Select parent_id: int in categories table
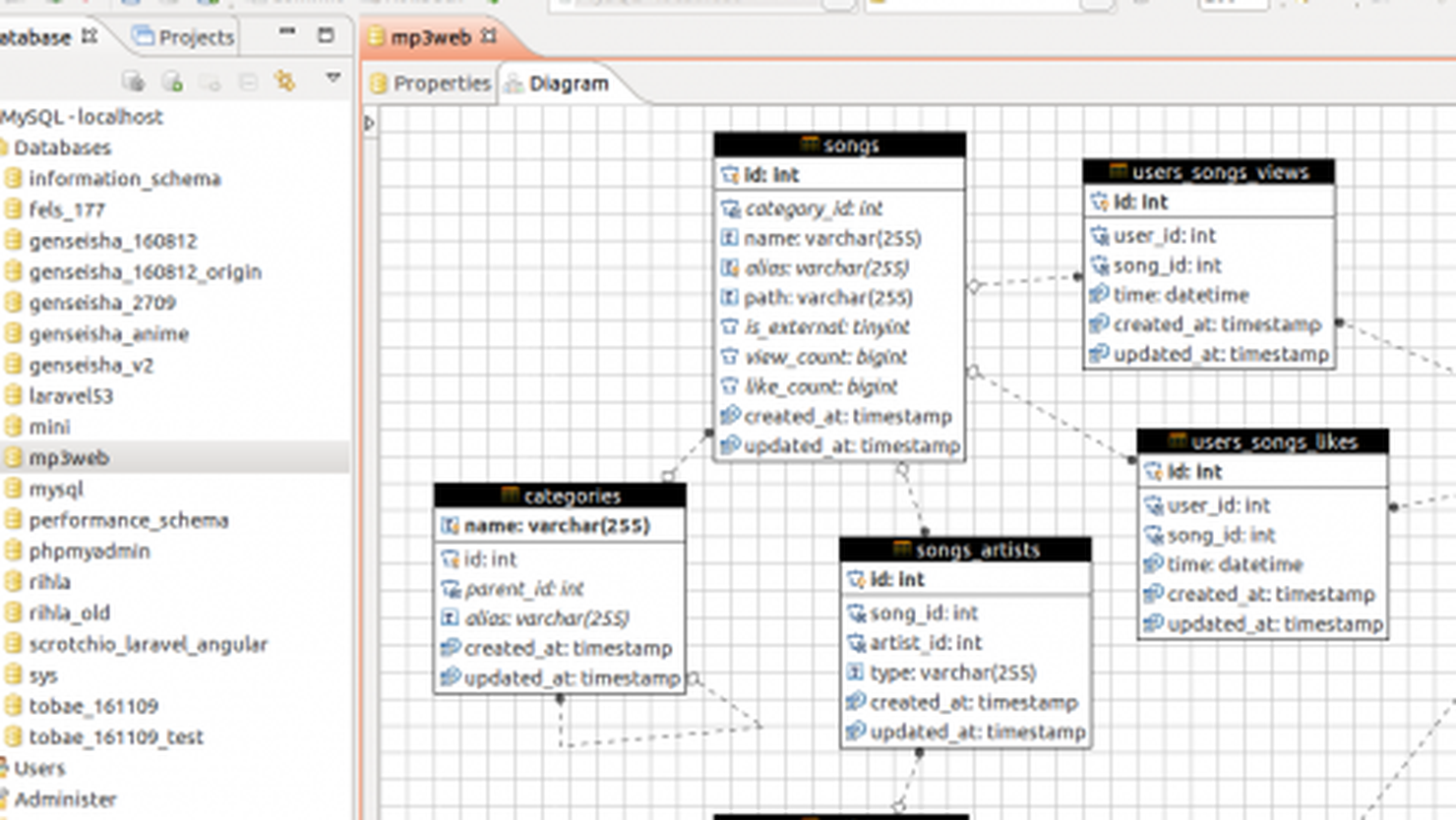 coord(523,588)
